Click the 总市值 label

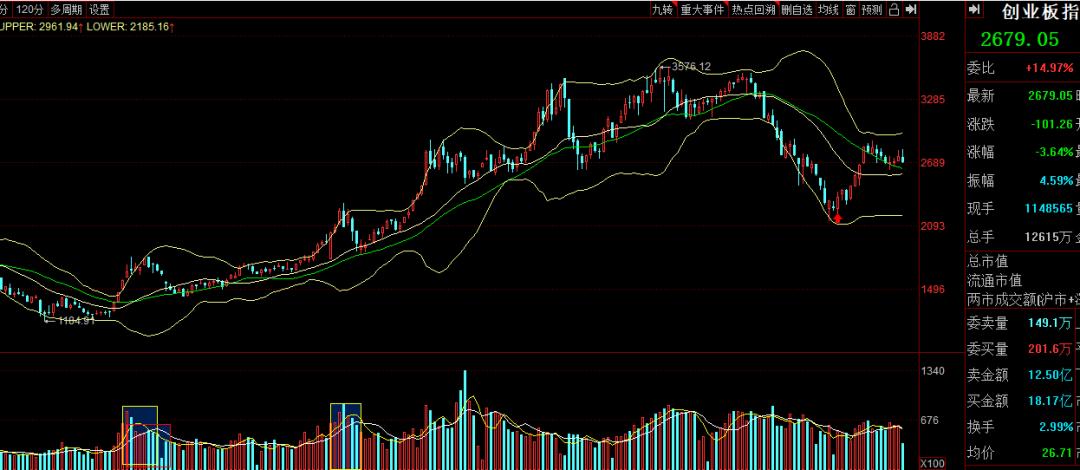click(x=988, y=261)
